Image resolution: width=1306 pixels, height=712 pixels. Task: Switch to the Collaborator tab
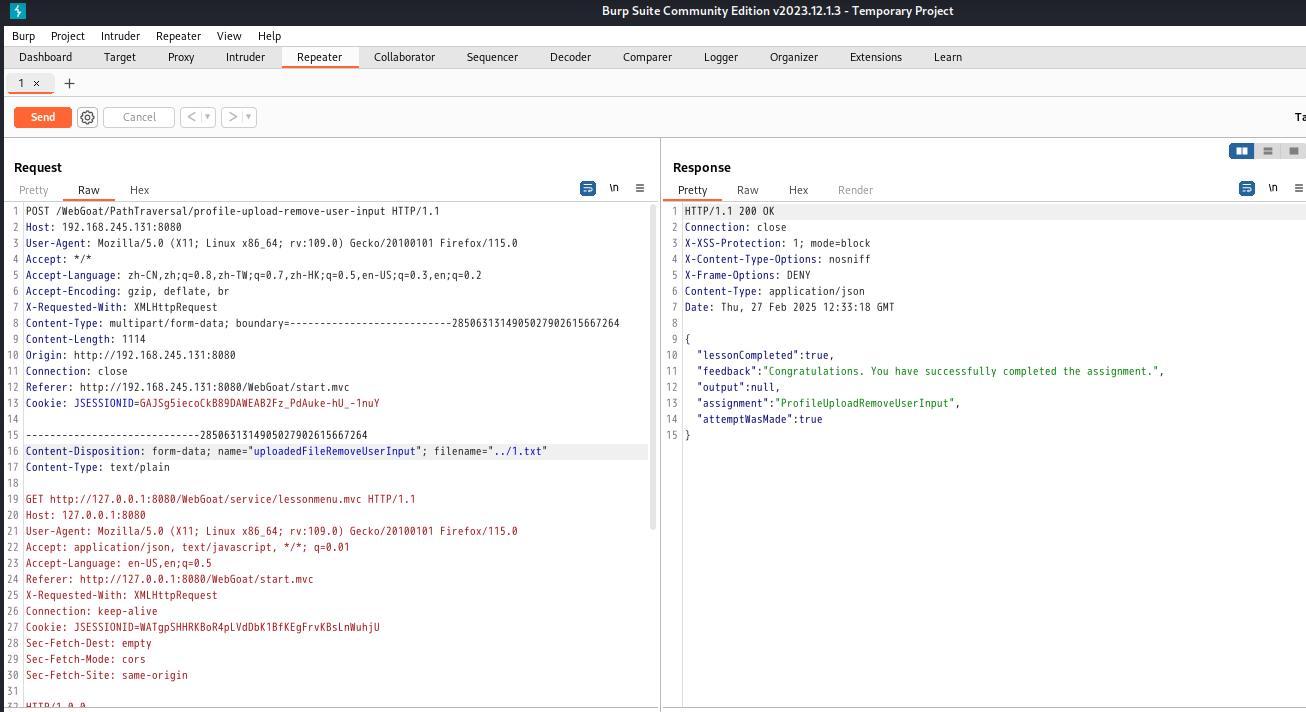405,57
